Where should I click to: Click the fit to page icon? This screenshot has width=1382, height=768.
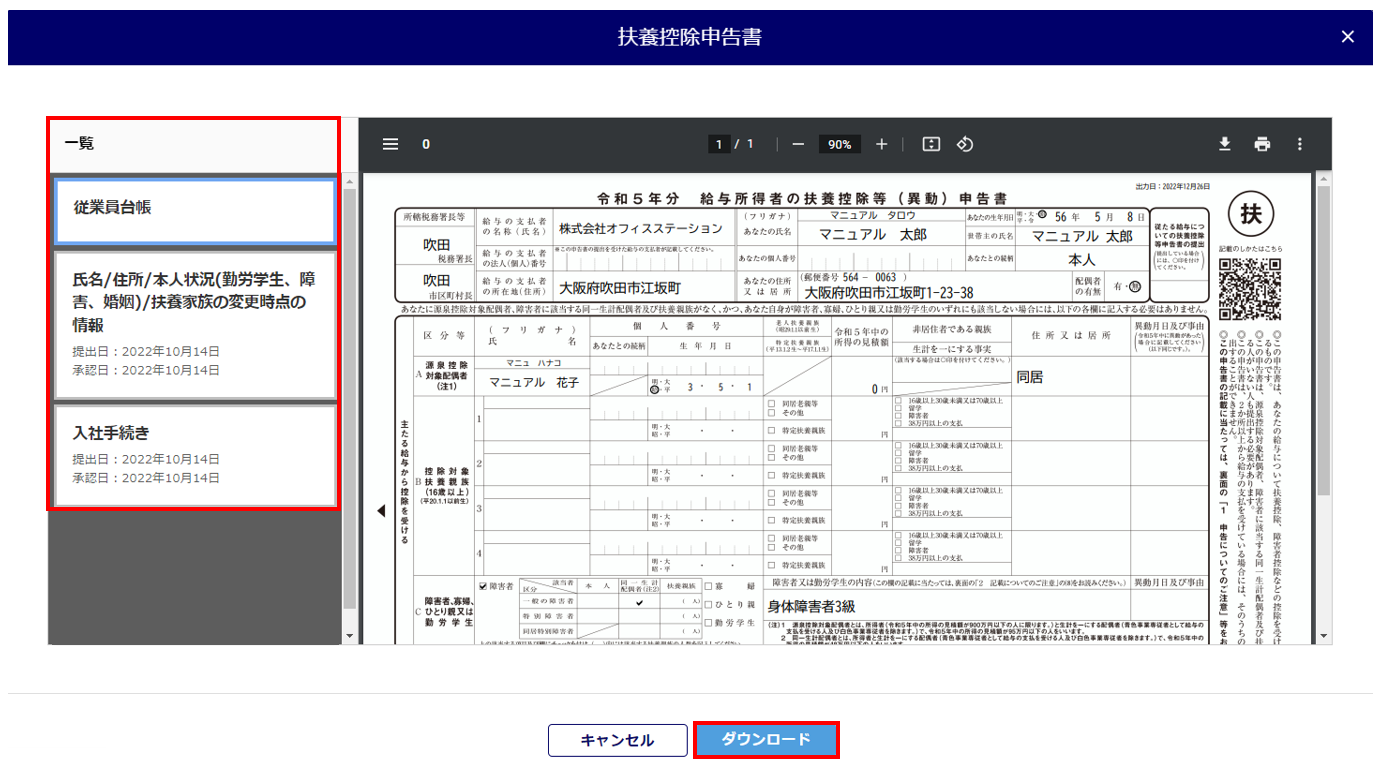pos(931,144)
